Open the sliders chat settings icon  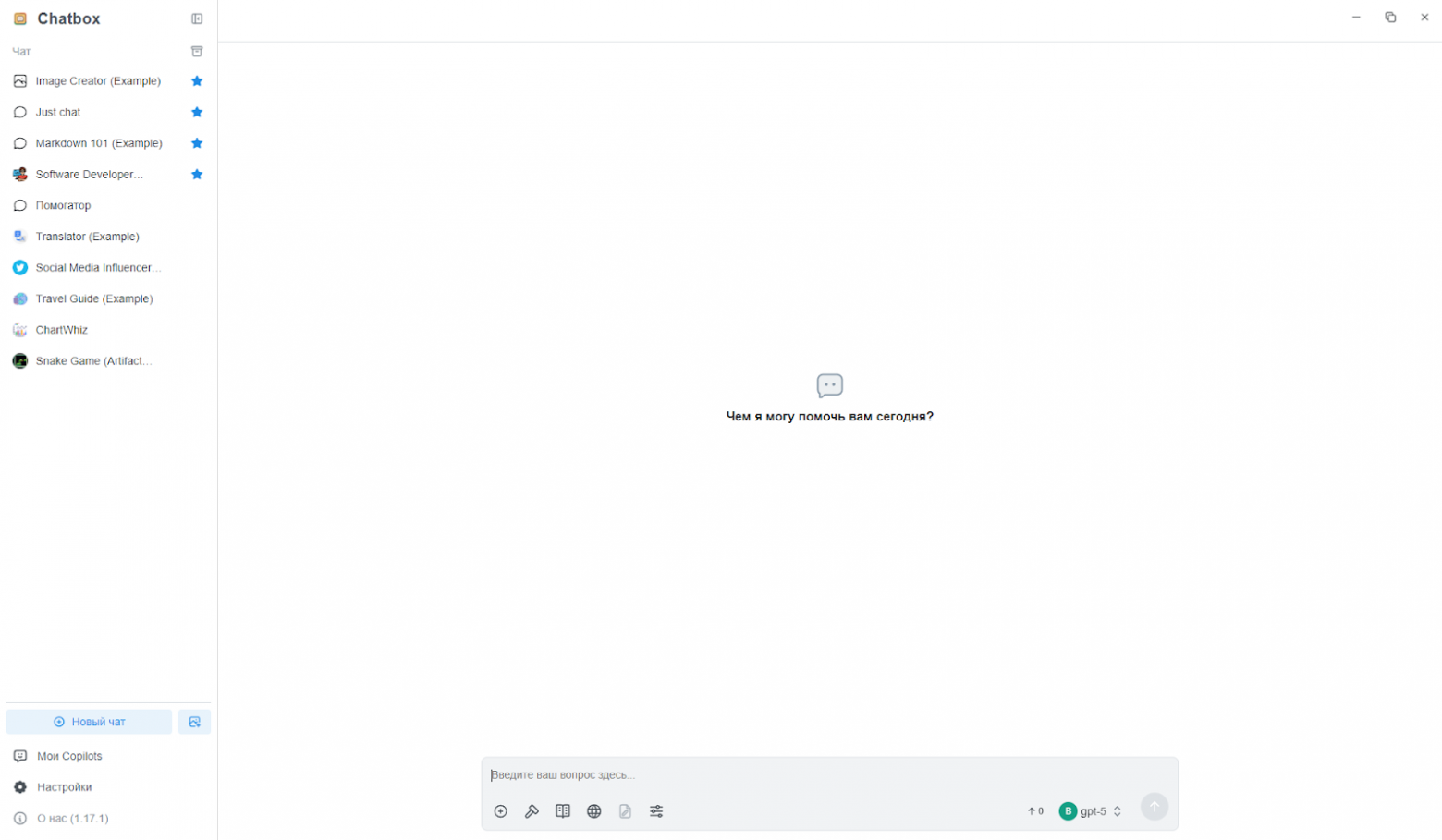click(x=656, y=811)
